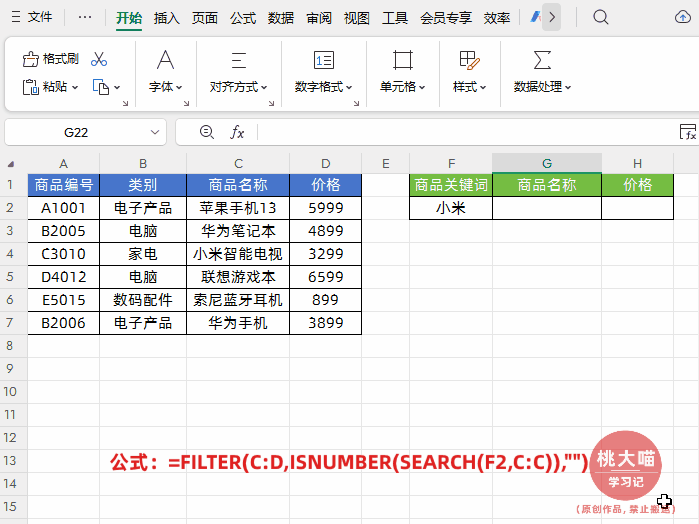Screen dimensions: 699x524
Task: Open the font settings dialog launcher
Action: coord(186,103)
